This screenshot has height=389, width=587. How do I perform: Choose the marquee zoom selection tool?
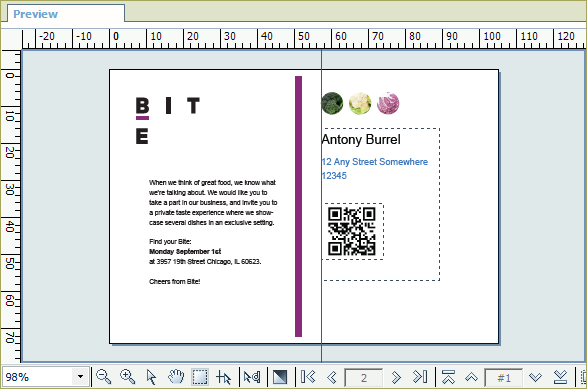(x=200, y=377)
